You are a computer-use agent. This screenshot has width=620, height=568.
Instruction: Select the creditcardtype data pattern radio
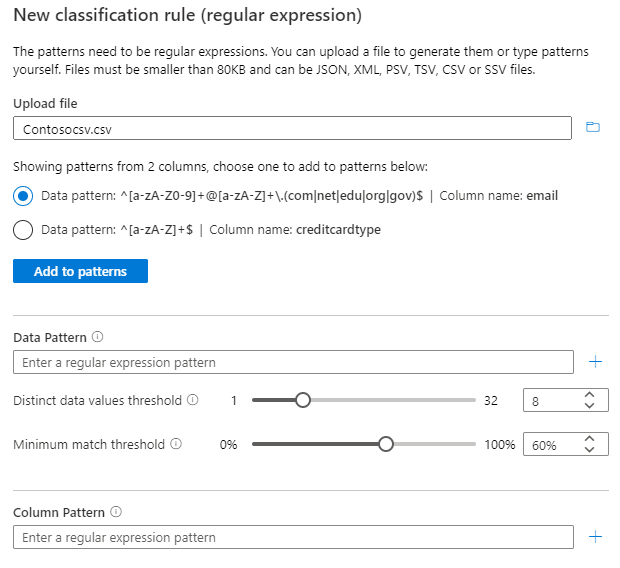pos(23,230)
